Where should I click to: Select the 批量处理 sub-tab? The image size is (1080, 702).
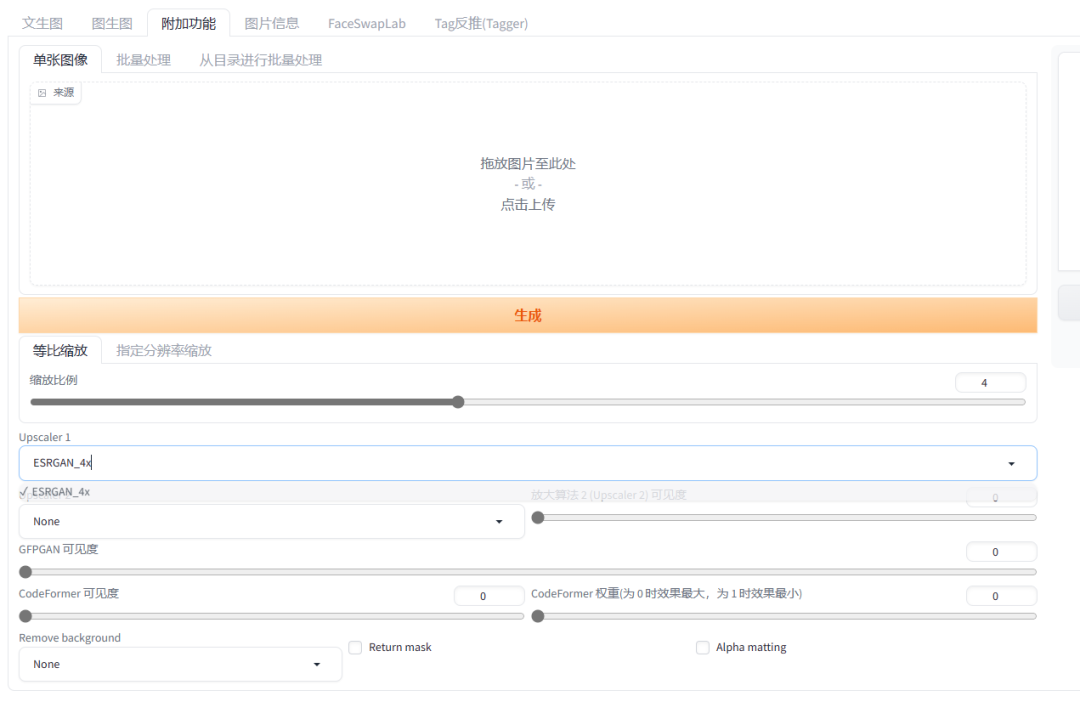[x=143, y=60]
